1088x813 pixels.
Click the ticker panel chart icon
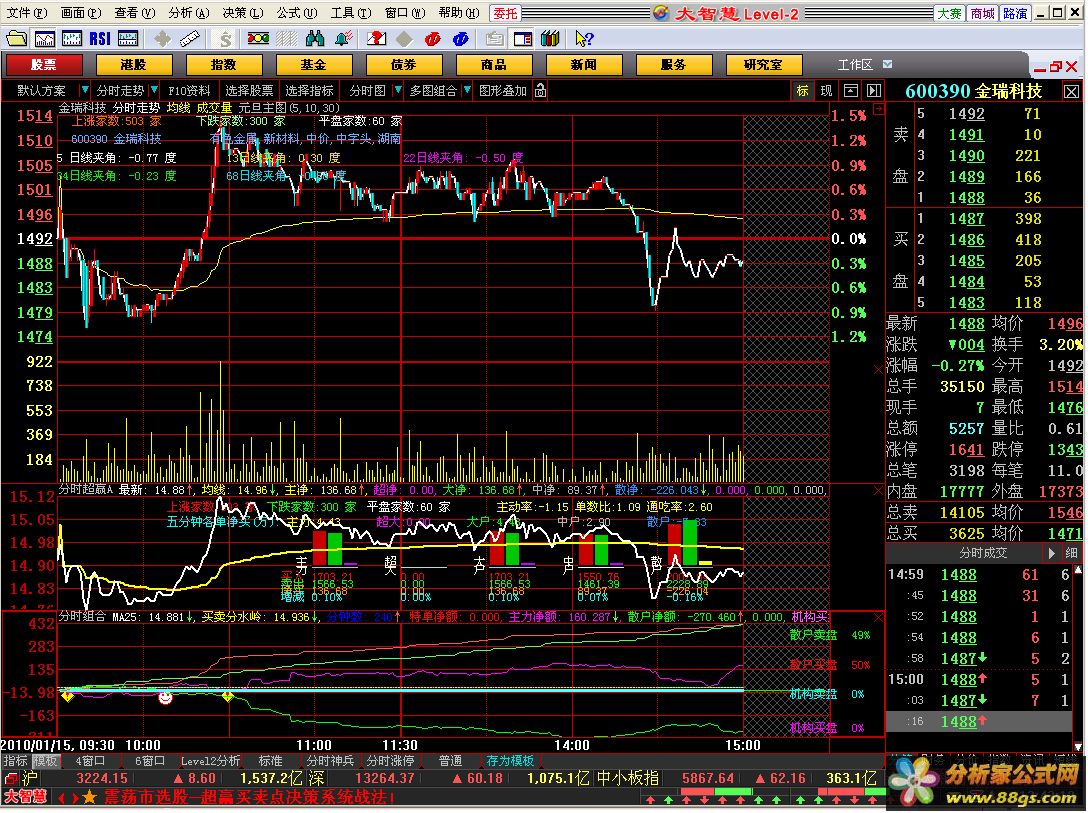127,39
